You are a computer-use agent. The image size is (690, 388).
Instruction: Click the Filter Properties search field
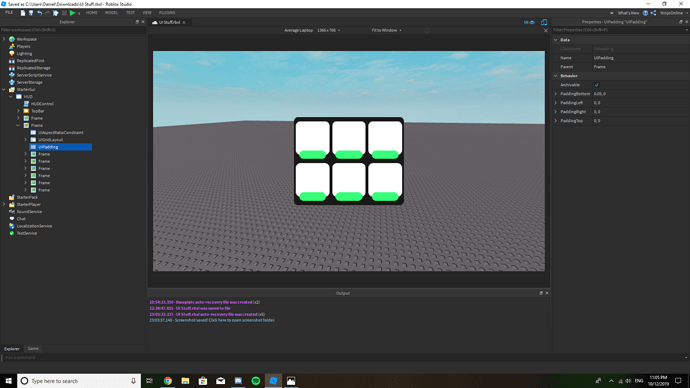click(x=617, y=30)
